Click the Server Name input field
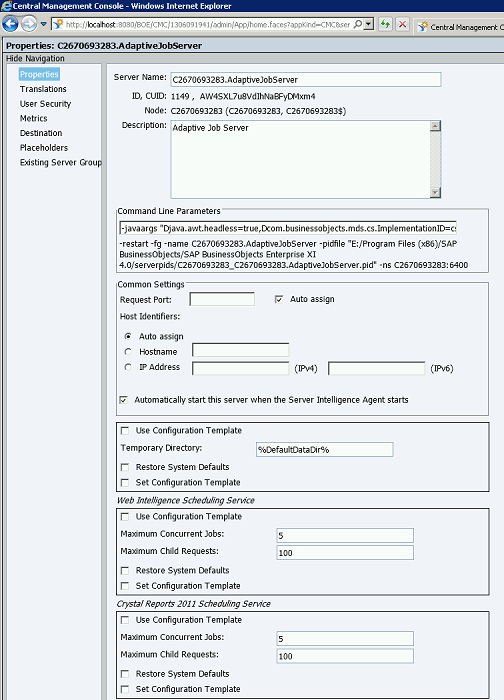Image resolution: width=504 pixels, height=700 pixels. pyautogui.click(x=306, y=79)
